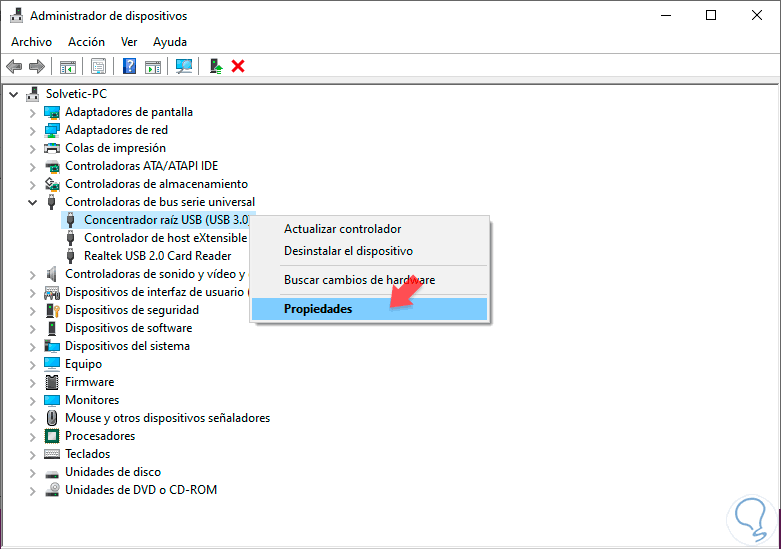Click the Equipo computer icon

coord(52,364)
